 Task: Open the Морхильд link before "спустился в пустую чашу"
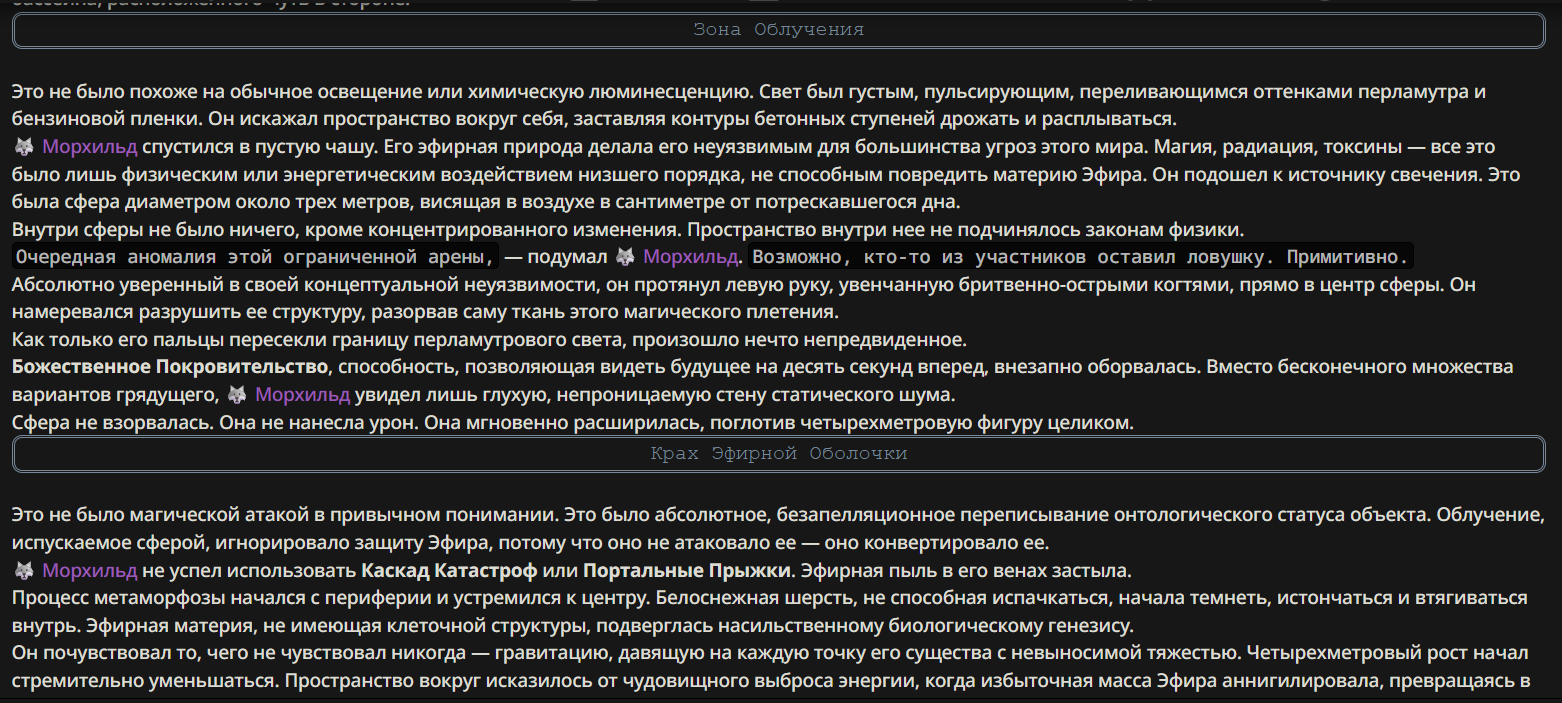pyautogui.click(x=90, y=147)
